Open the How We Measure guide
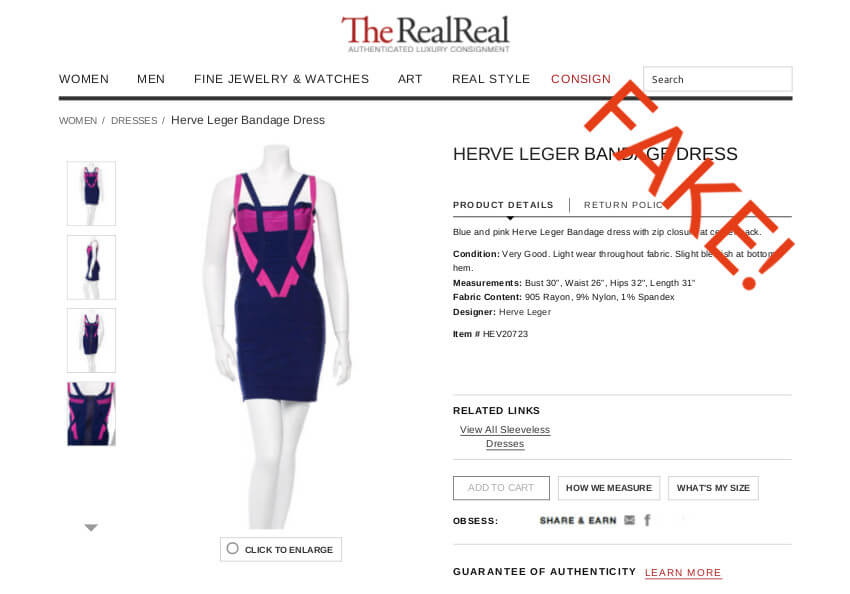The height and width of the screenshot is (594, 850). (609, 488)
